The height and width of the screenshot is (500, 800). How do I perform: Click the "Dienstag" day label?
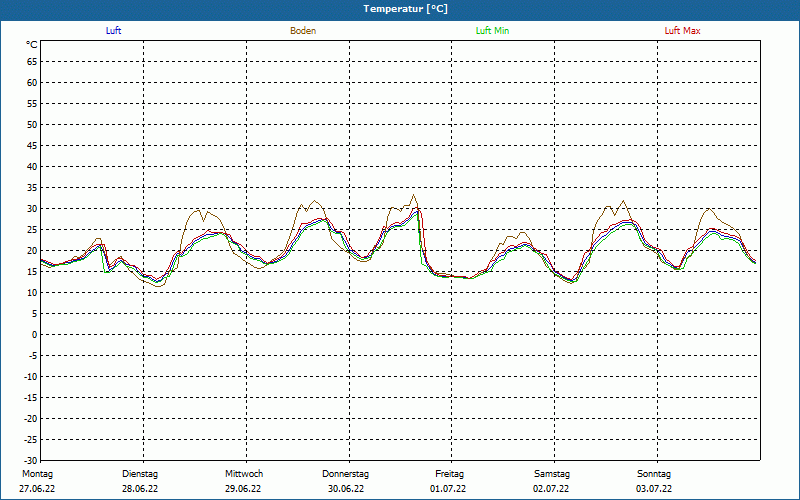click(x=140, y=474)
